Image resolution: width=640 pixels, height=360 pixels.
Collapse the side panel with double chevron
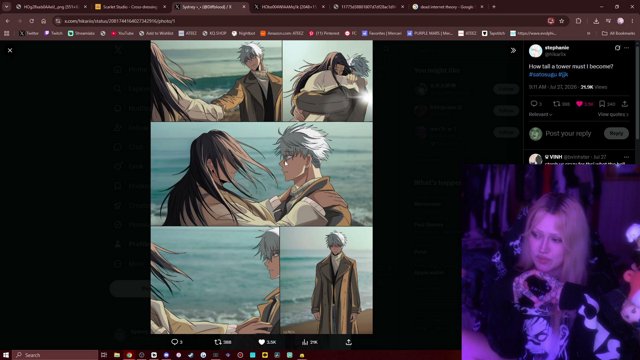click(x=513, y=51)
